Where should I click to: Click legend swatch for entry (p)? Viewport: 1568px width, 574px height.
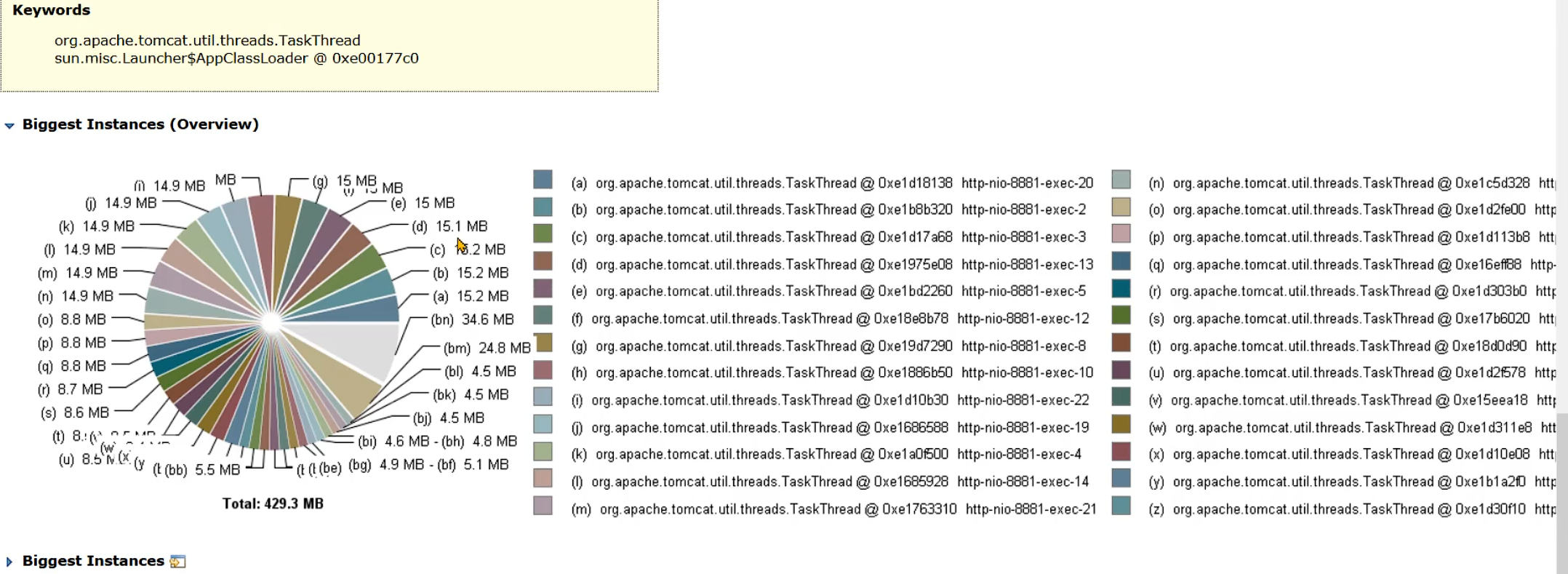pyautogui.click(x=1121, y=234)
